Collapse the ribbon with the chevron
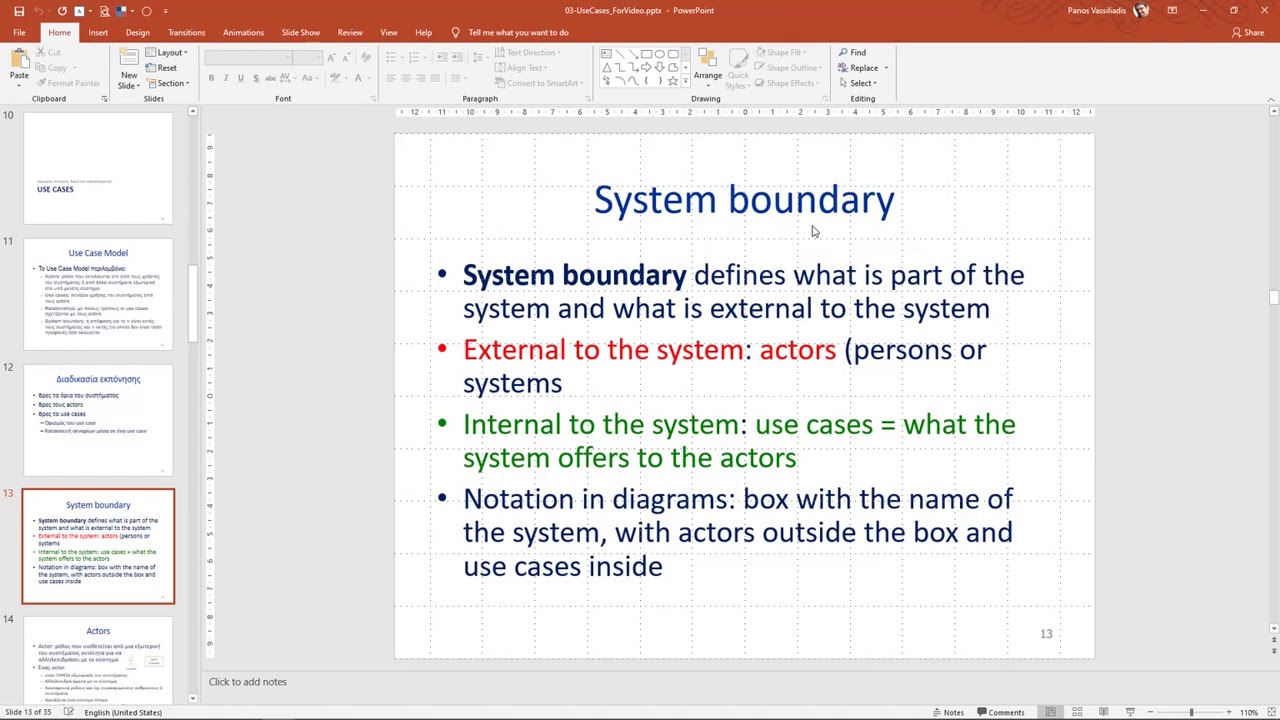The image size is (1280, 720). pyautogui.click(x=1271, y=99)
